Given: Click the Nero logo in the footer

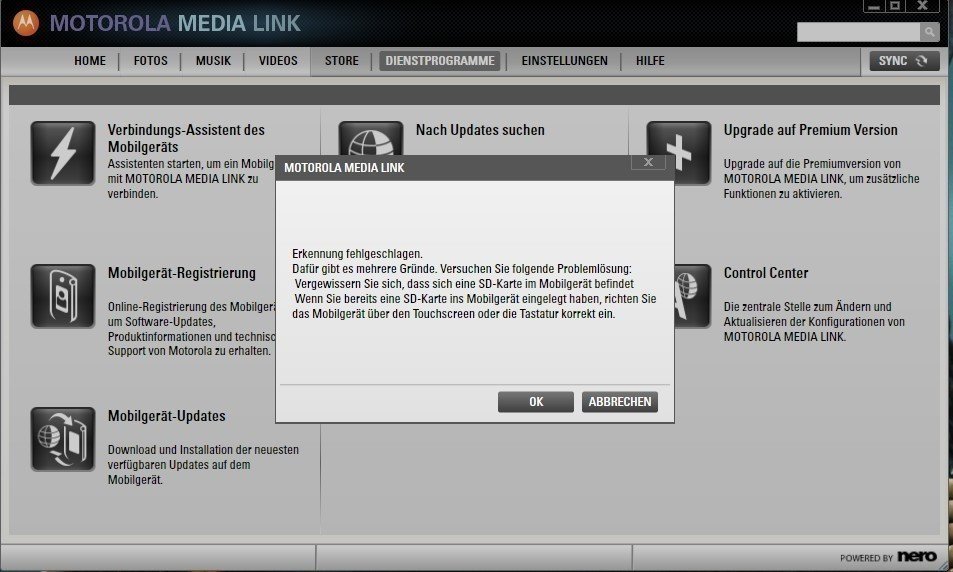Looking at the screenshot, I should click(917, 556).
